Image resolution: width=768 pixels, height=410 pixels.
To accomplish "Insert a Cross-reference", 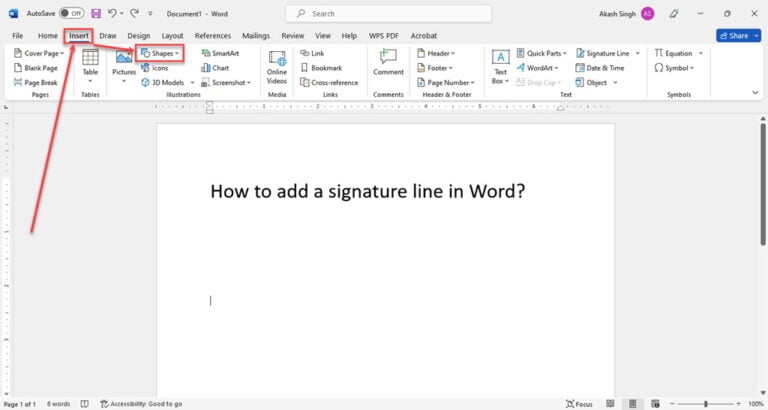I will [329, 82].
